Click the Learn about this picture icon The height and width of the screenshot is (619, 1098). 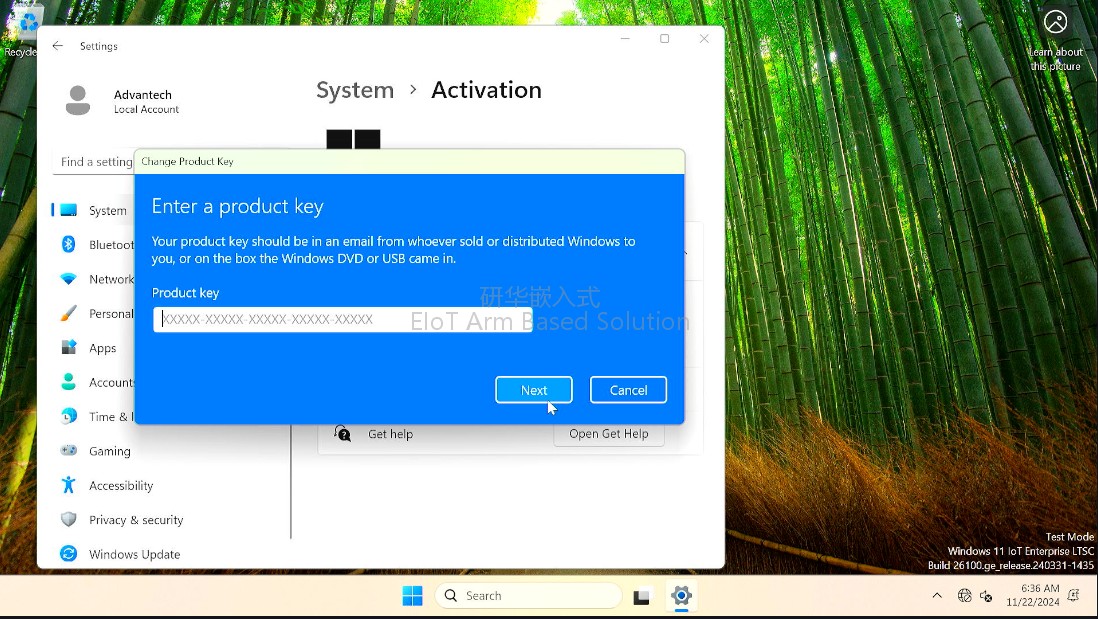point(1055,22)
